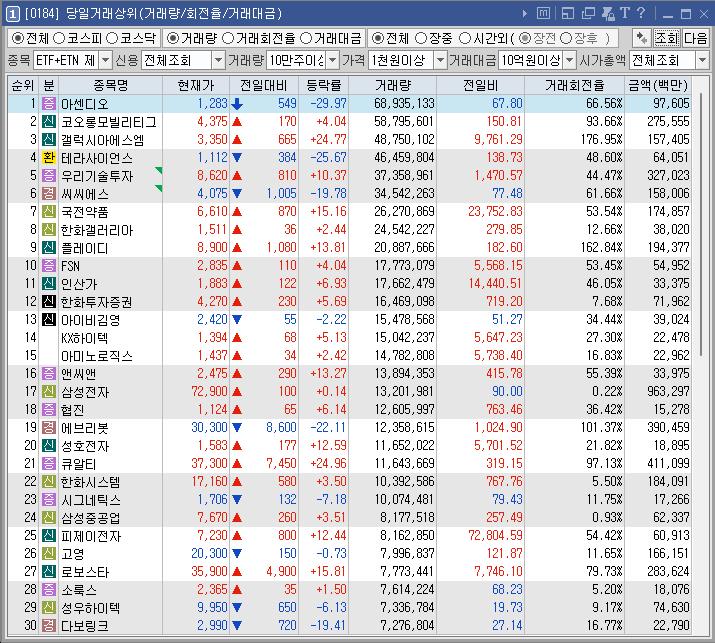
Task: Click the 신 badge on 국전약품 row
Action: (49, 211)
